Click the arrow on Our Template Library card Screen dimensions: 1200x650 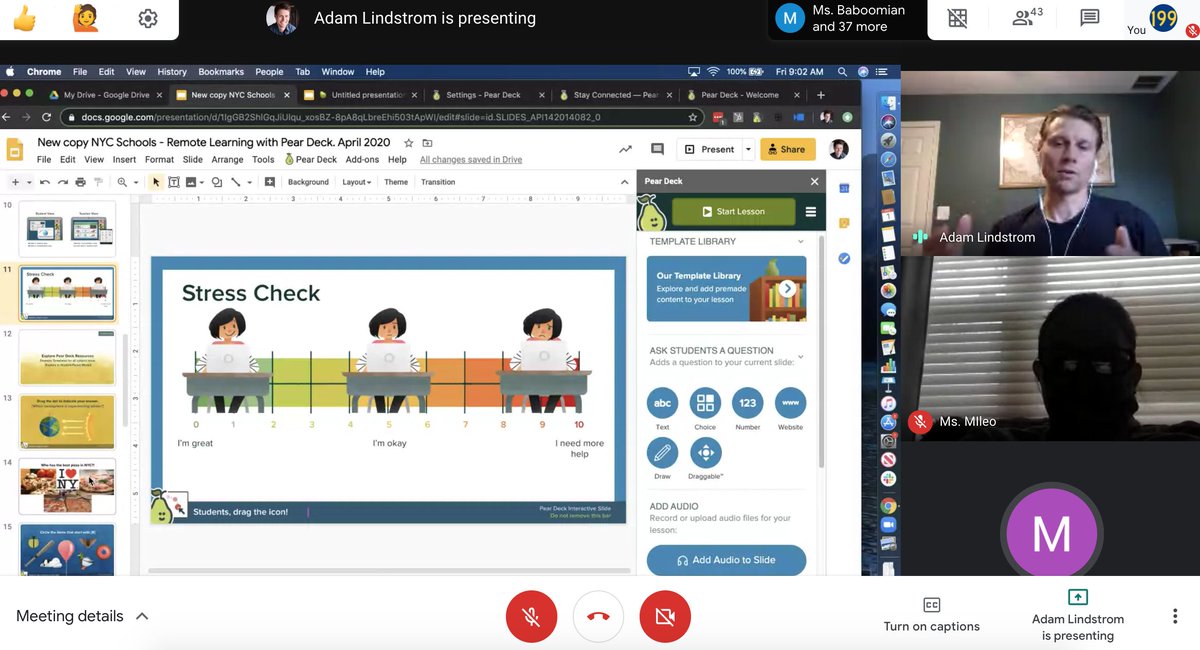(x=788, y=288)
